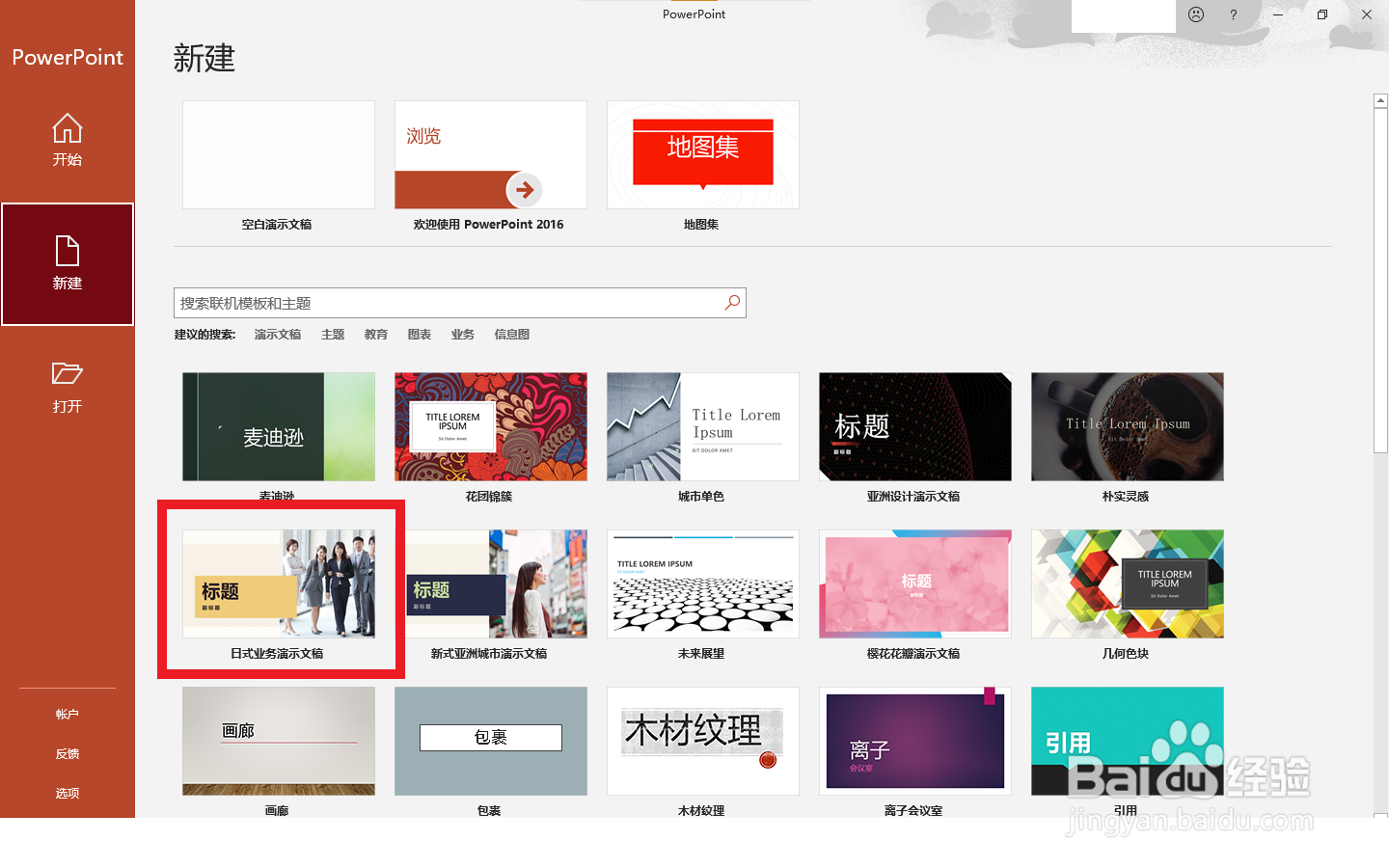Image resolution: width=1389 pixels, height=868 pixels.
Task: Select the 日式业务演示文稿 template thumbnail
Action: [x=279, y=583]
